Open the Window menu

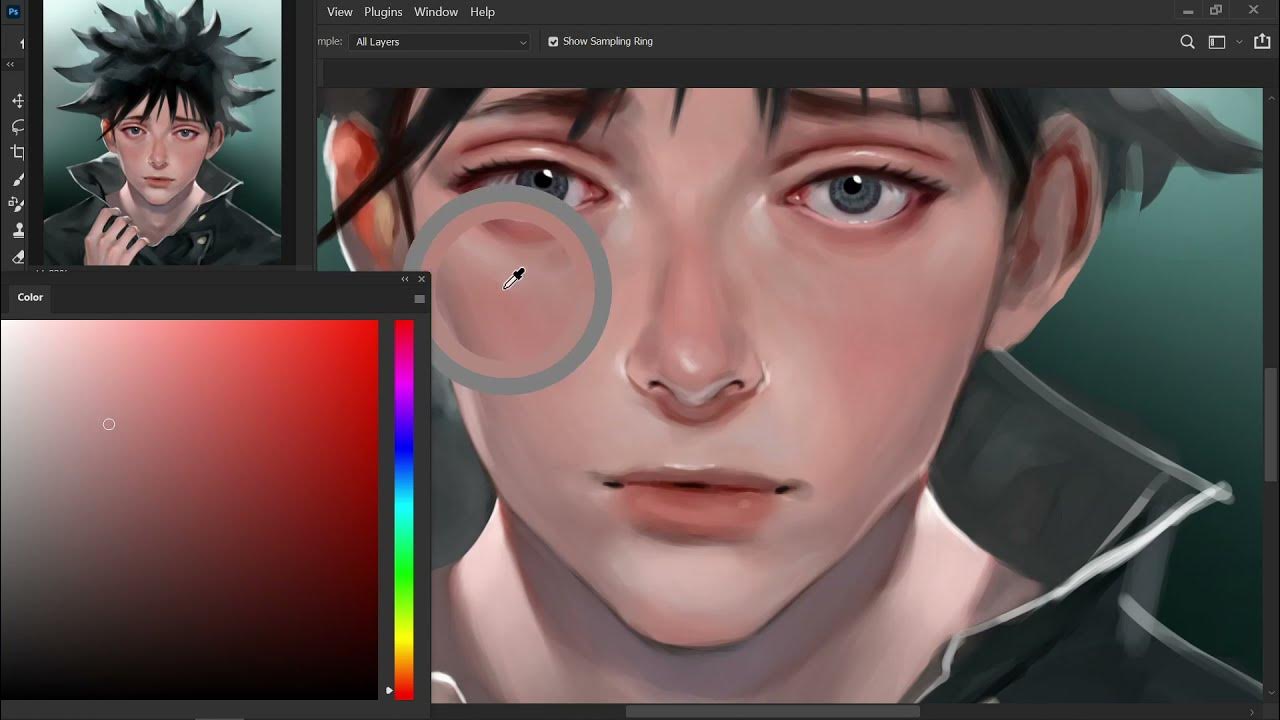(x=436, y=12)
